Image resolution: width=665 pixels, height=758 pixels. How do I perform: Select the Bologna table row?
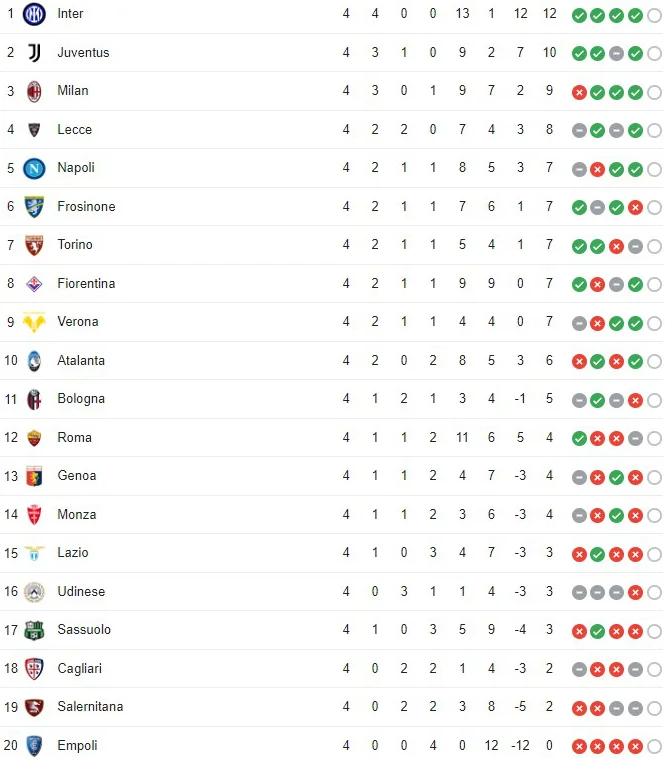[332, 399]
